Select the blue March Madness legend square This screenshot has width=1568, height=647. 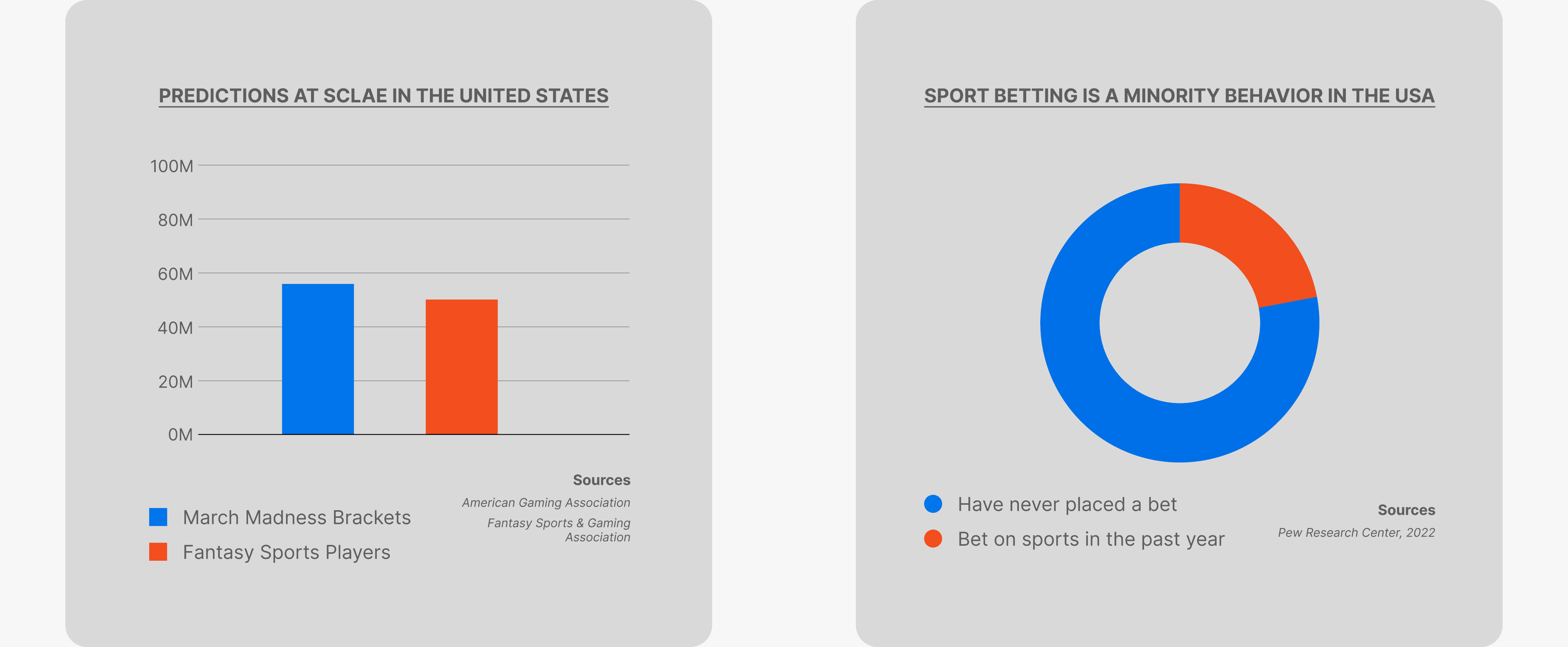158,517
